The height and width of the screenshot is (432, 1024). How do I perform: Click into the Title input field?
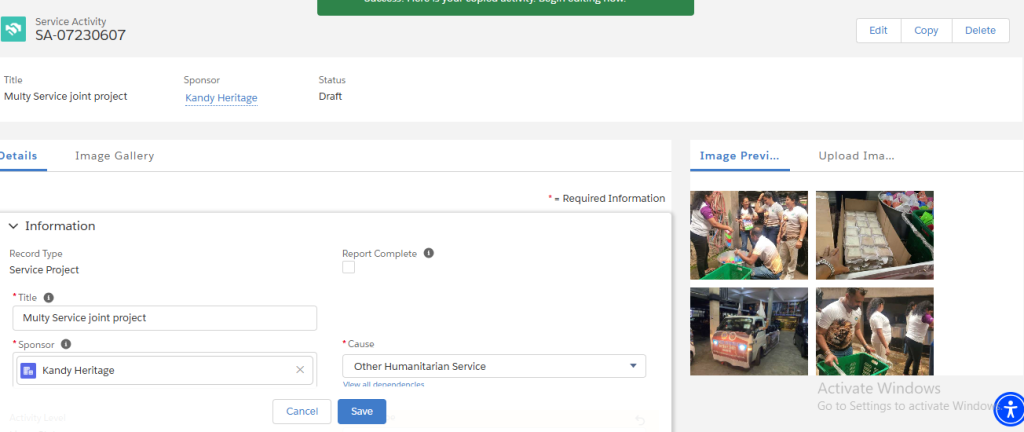pyautogui.click(x=165, y=318)
